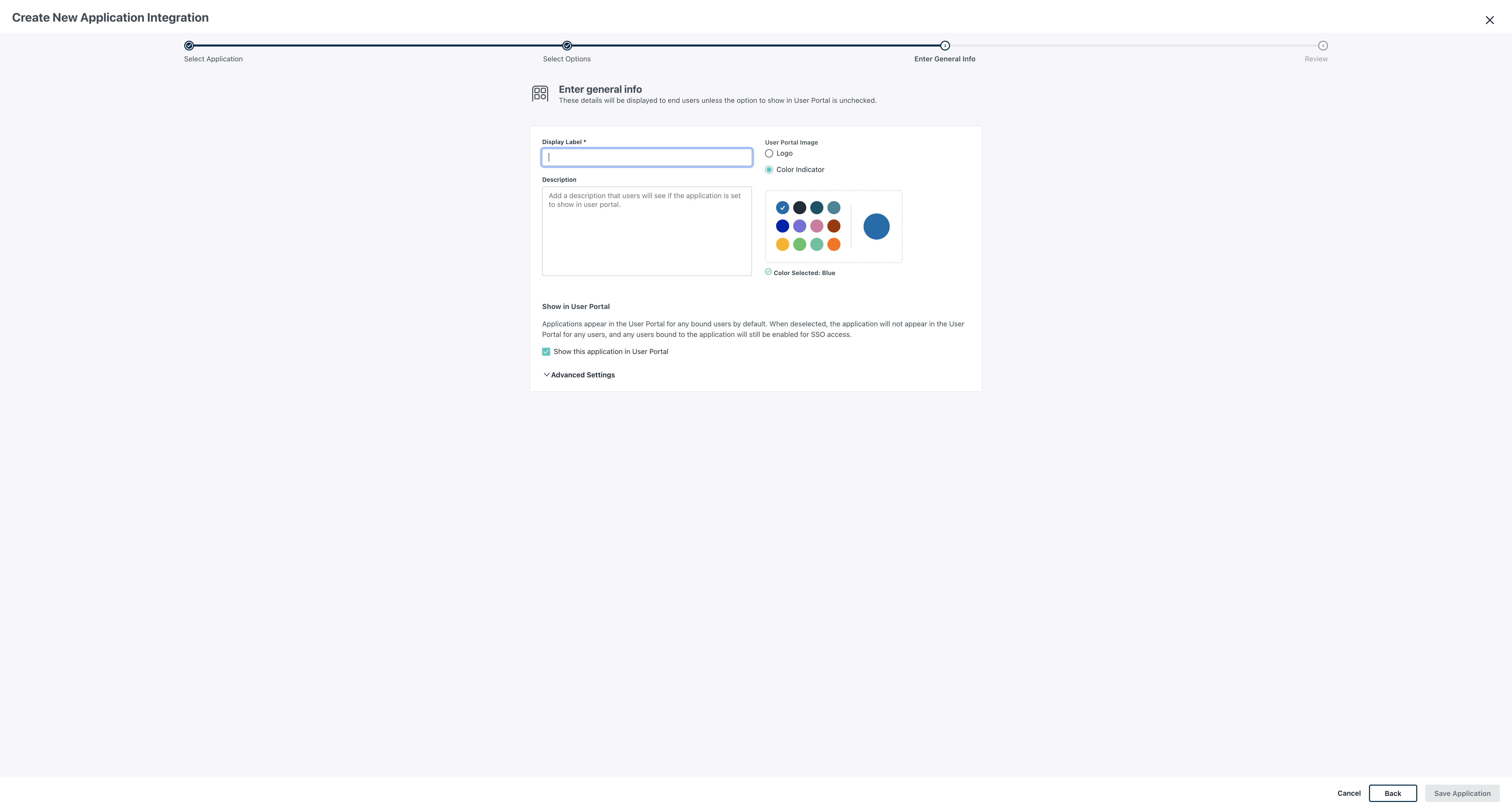Click the User Portal Image label

[791, 143]
